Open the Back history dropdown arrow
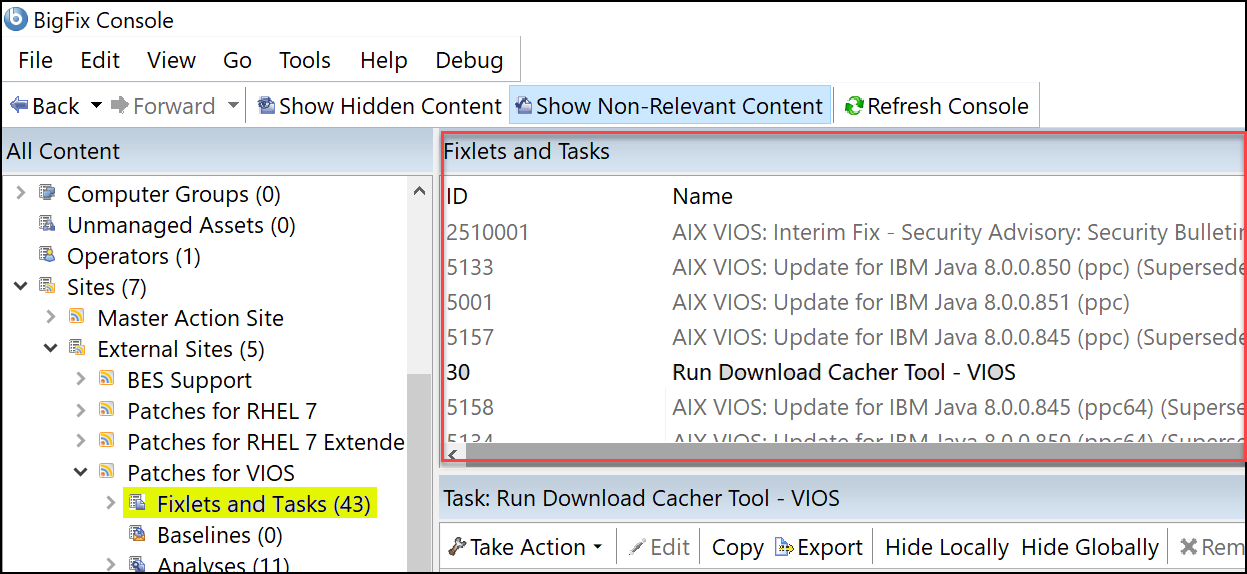 coord(96,105)
